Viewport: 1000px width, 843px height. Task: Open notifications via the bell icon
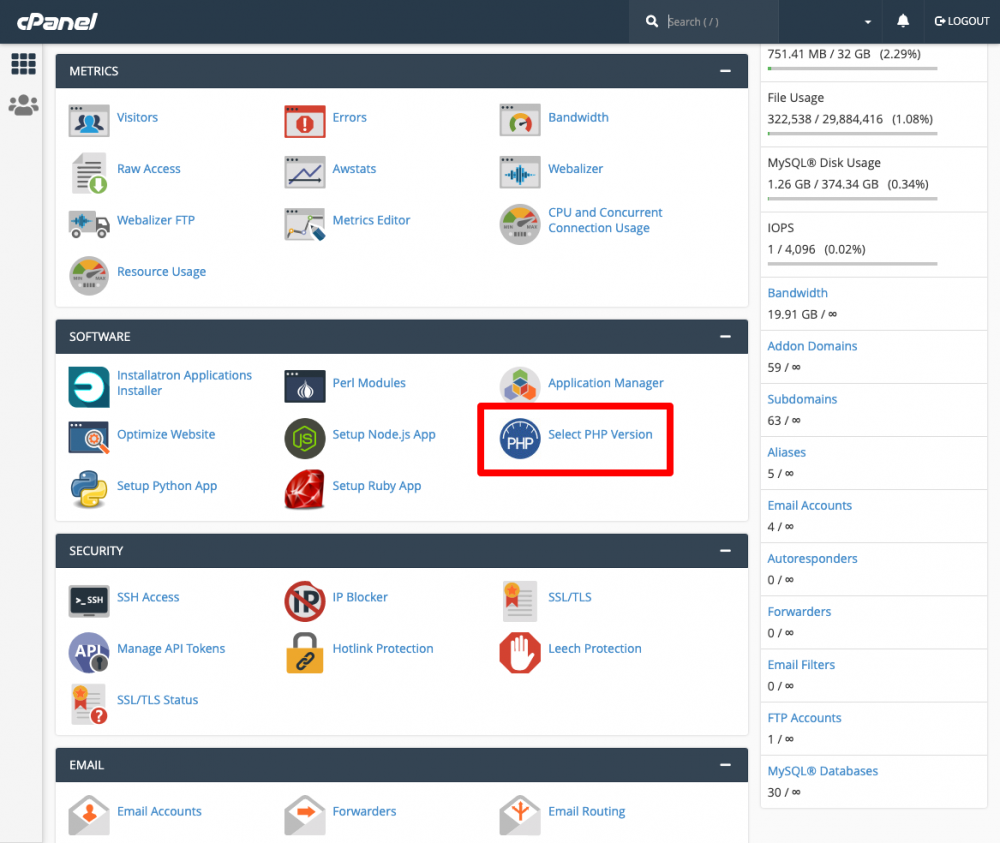click(x=903, y=20)
